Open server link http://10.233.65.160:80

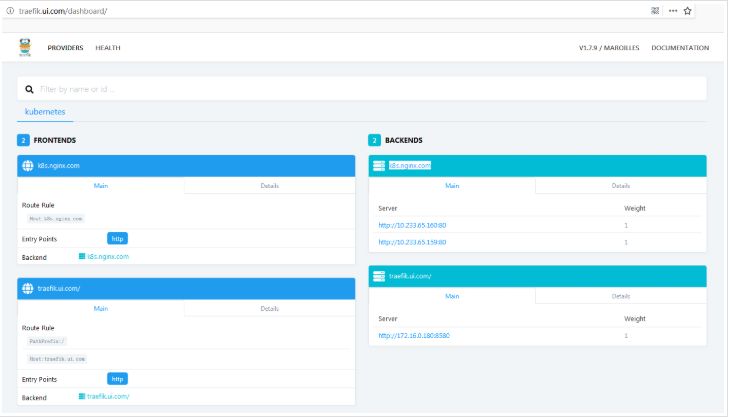[412, 225]
